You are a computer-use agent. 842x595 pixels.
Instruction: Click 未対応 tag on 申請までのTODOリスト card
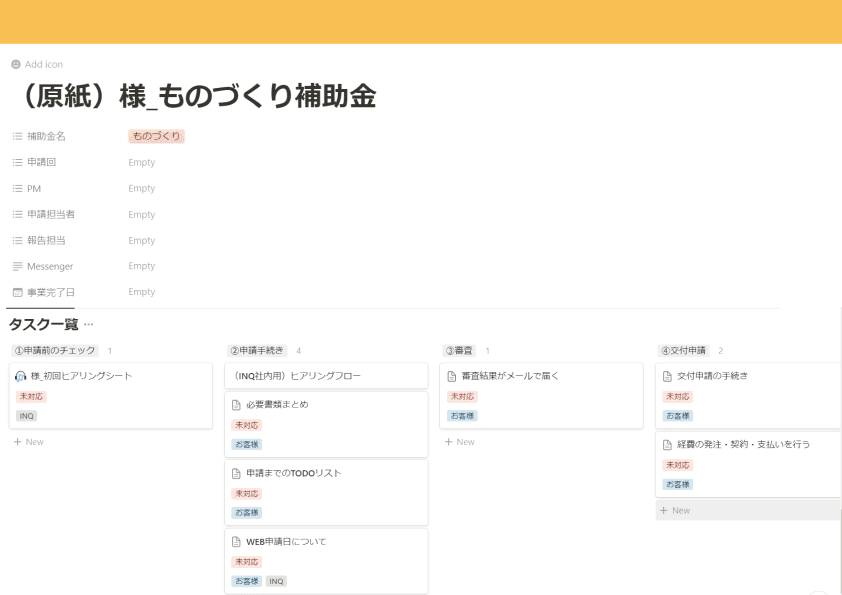246,494
